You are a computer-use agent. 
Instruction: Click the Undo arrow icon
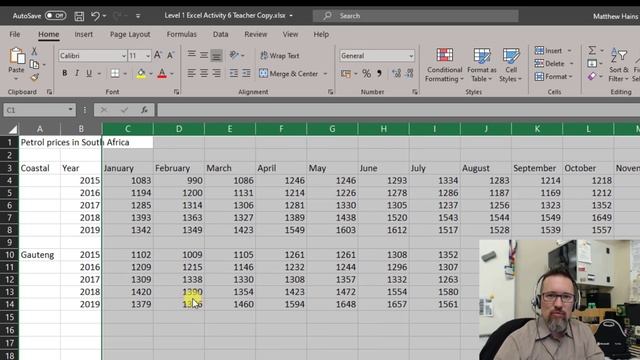tap(95, 16)
